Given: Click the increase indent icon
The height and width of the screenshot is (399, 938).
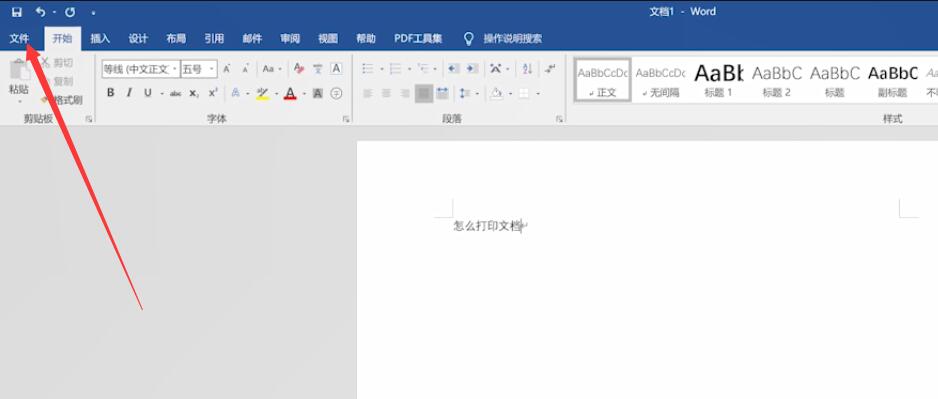Looking at the screenshot, I should [x=473, y=69].
